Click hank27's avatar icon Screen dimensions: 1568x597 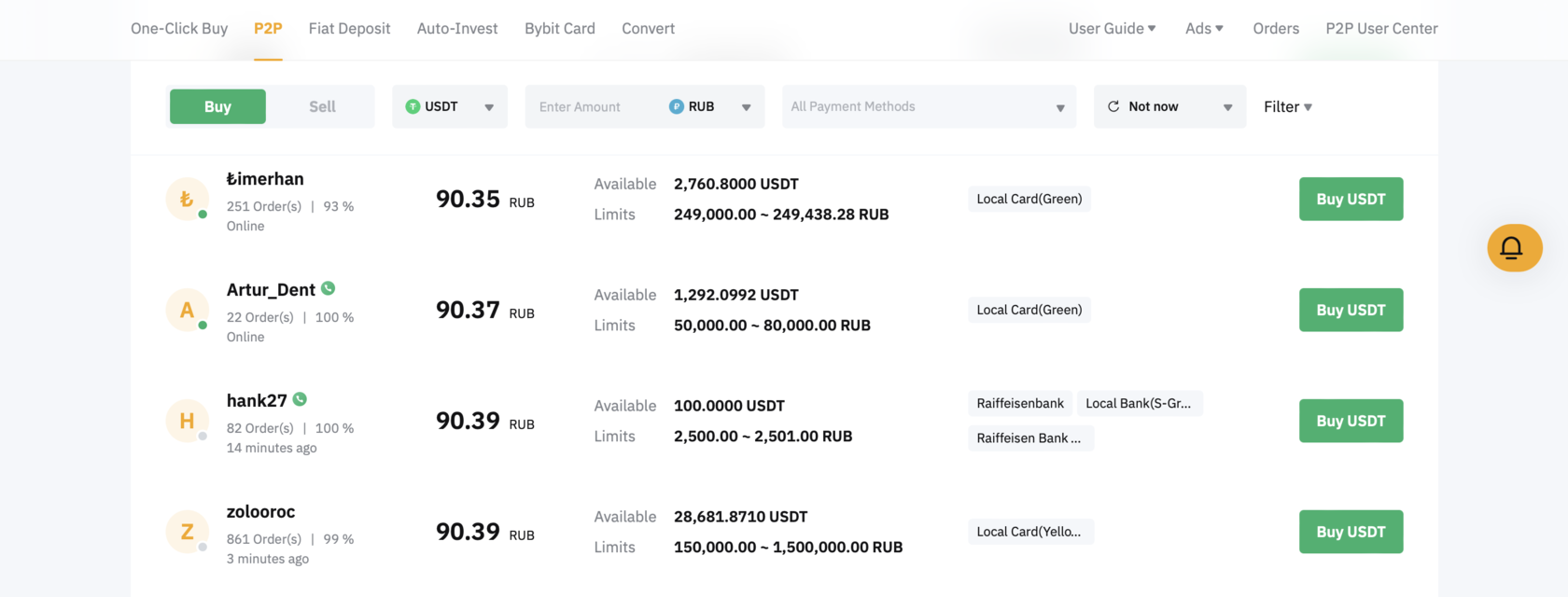click(x=187, y=421)
